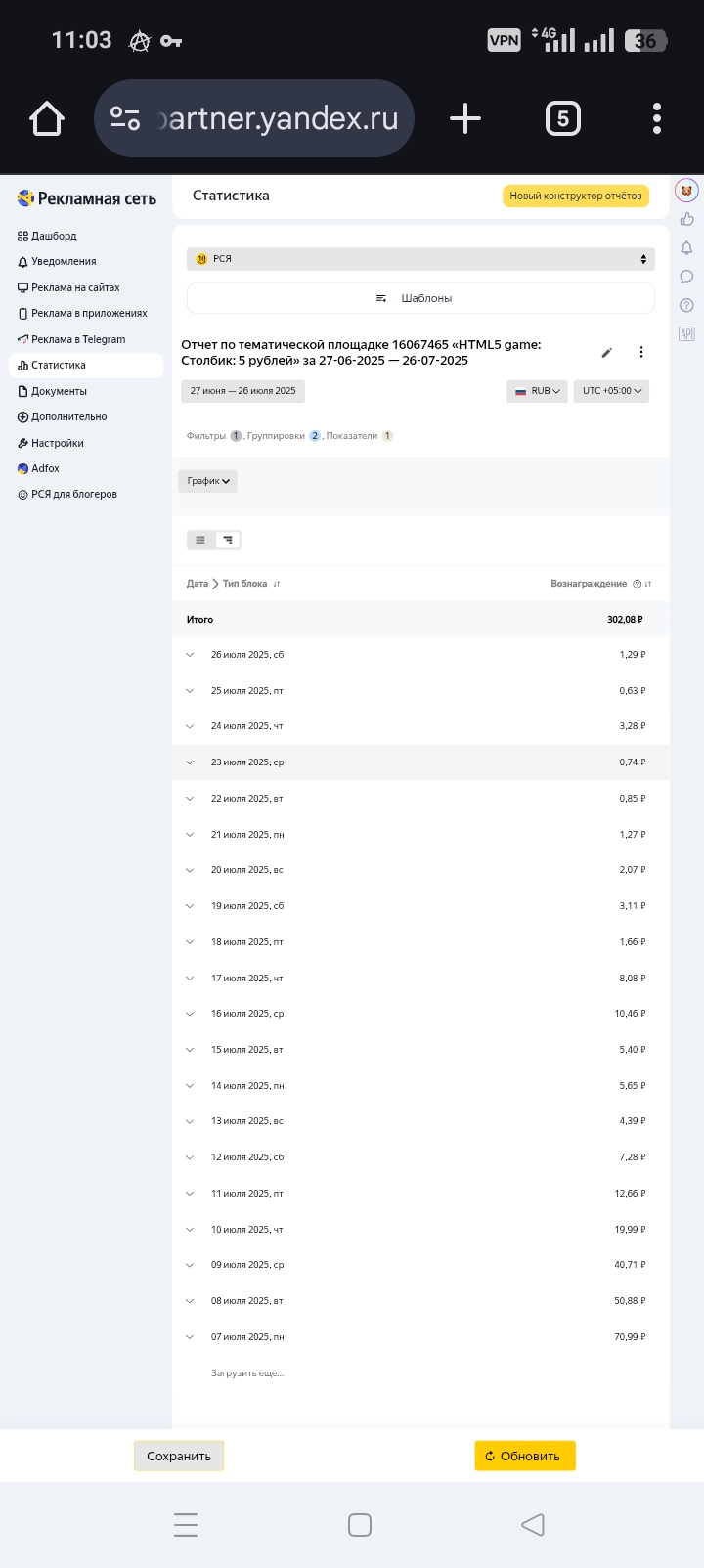Open the three-dot report options menu
This screenshot has height=1568, width=704.
pos(641,353)
